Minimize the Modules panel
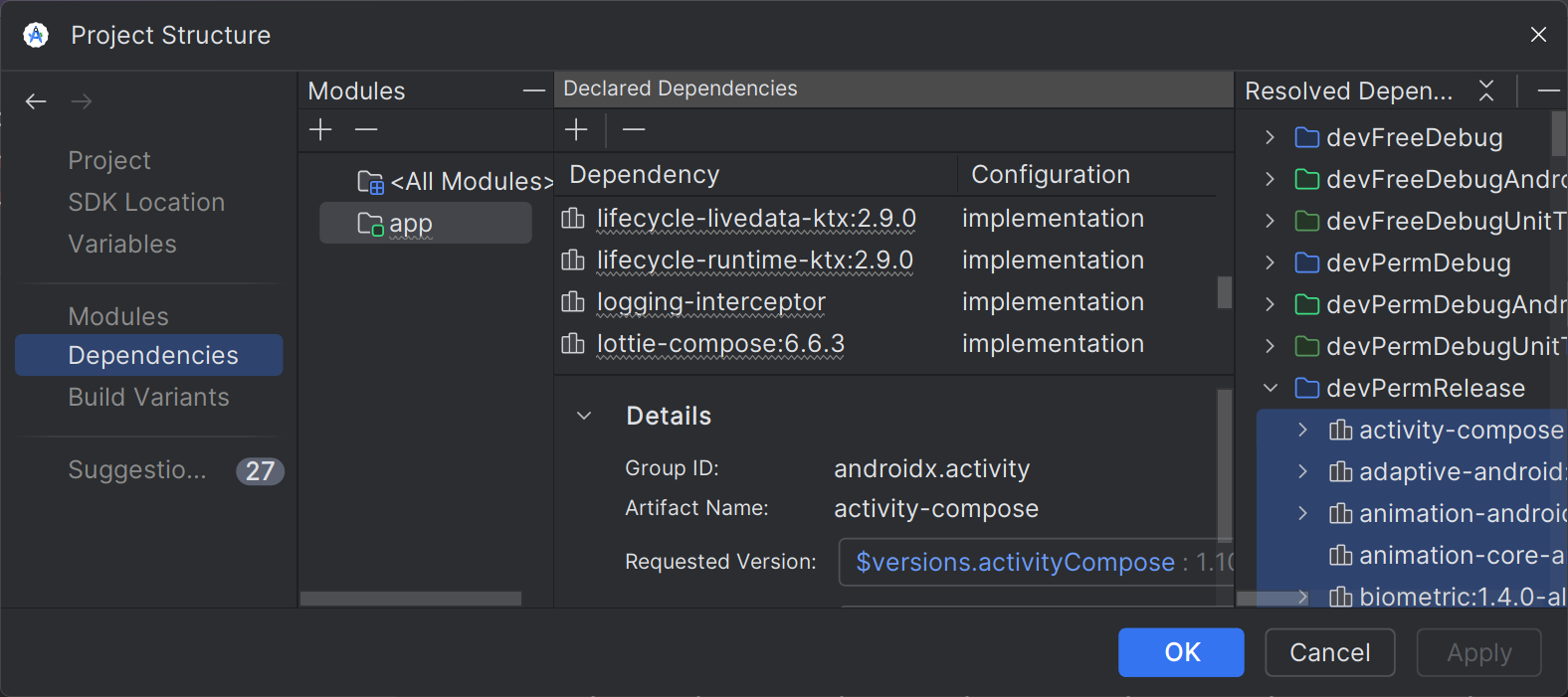The width and height of the screenshot is (1568, 697). 534,90
